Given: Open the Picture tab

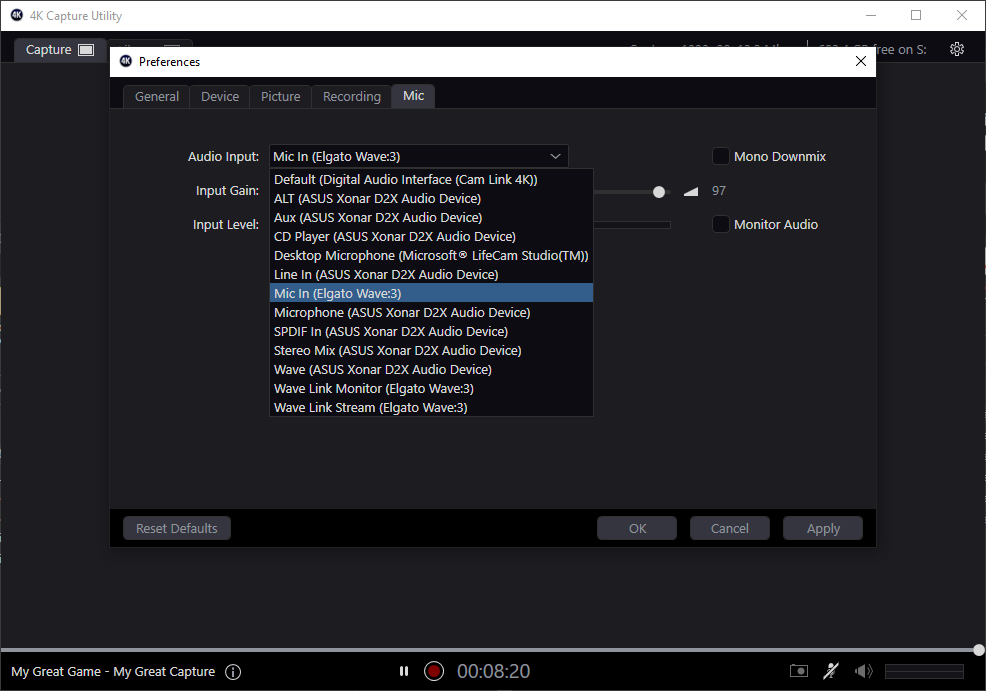Looking at the screenshot, I should tap(280, 96).
